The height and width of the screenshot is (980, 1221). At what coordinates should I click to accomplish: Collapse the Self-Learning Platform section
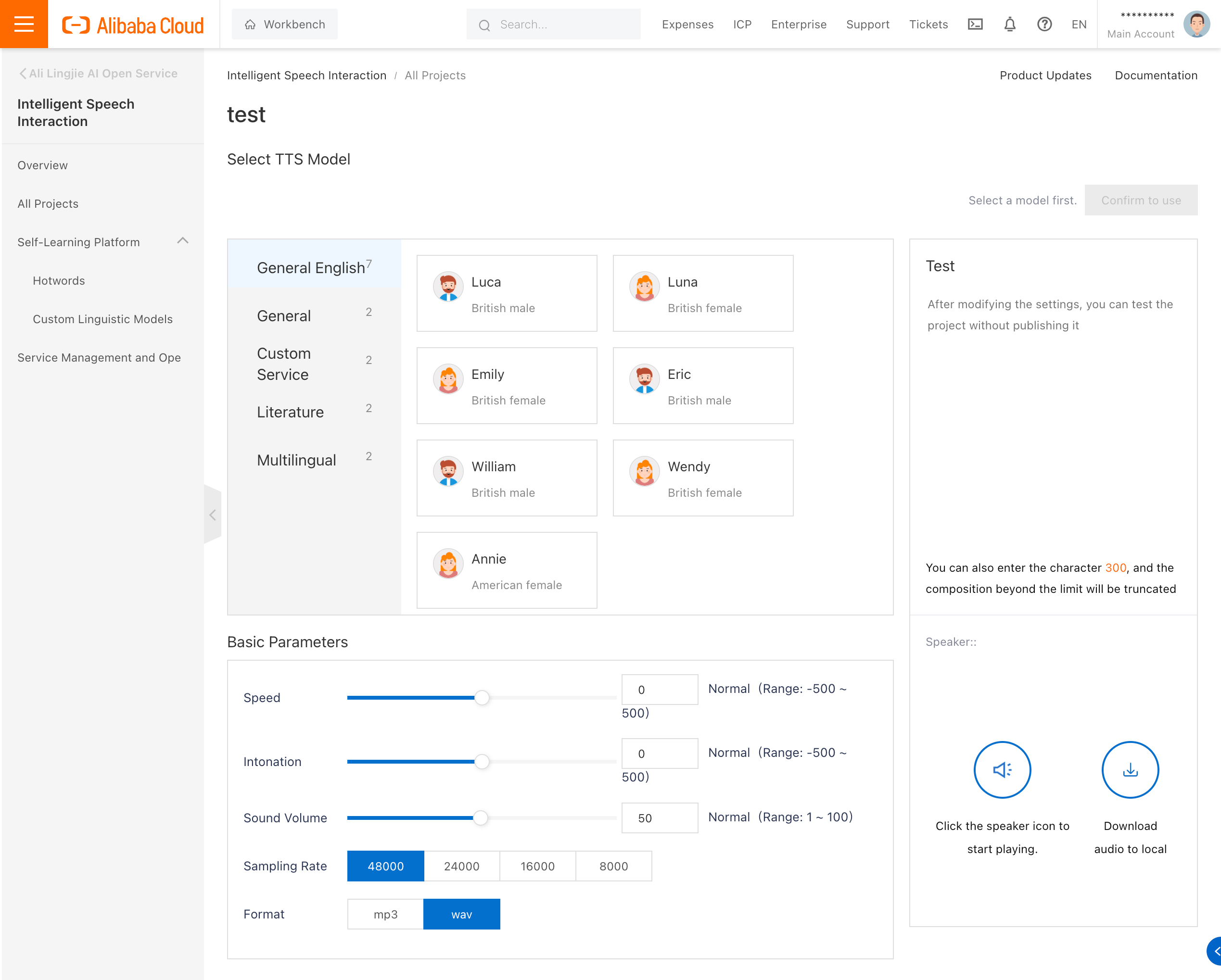pos(182,241)
